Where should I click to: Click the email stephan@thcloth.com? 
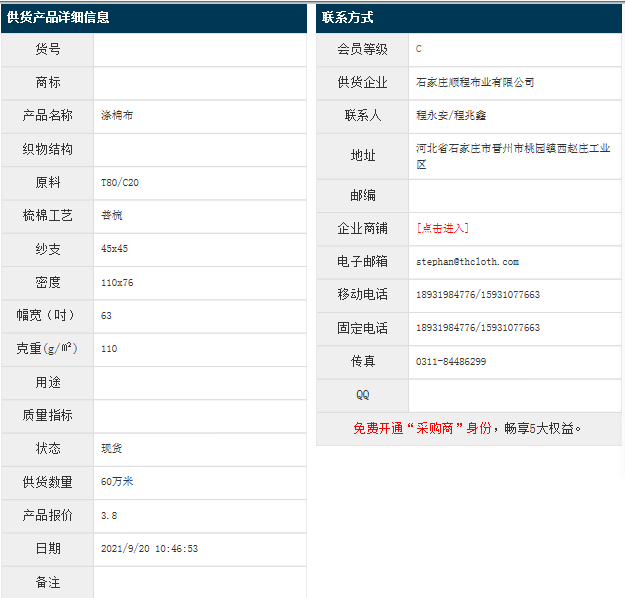click(x=467, y=262)
